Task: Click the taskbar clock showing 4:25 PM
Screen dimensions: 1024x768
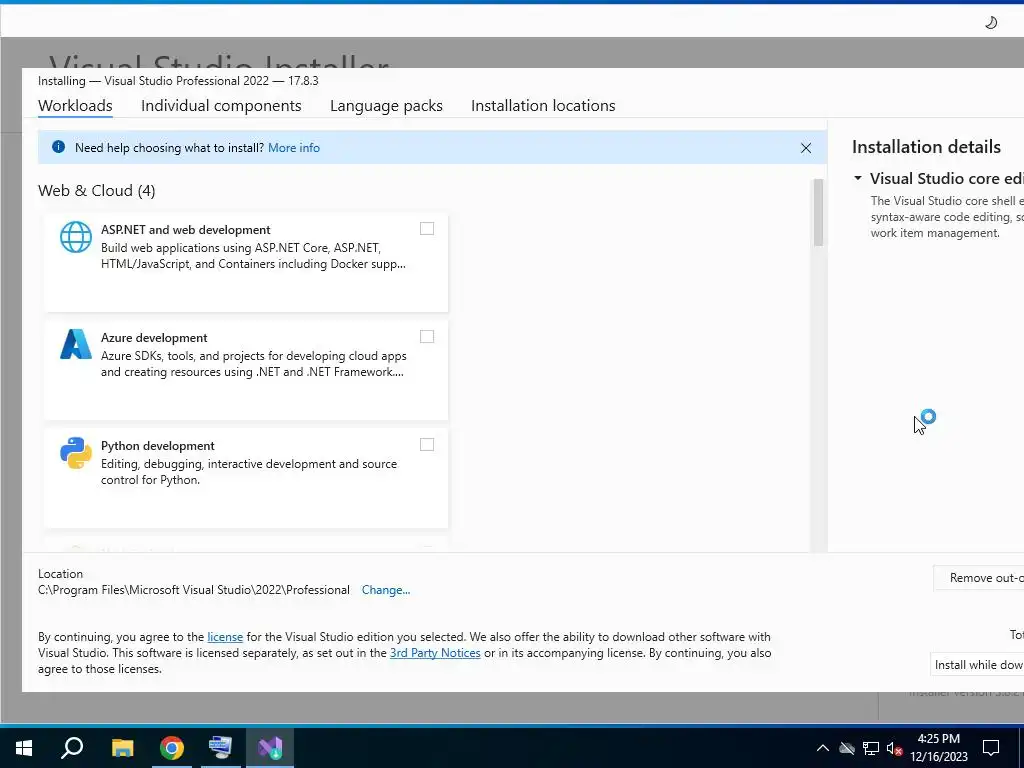Action: point(938,748)
